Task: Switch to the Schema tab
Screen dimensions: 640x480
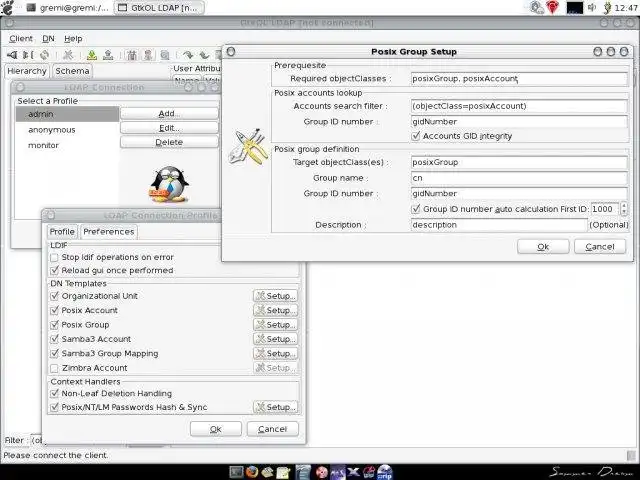Action: [72, 71]
